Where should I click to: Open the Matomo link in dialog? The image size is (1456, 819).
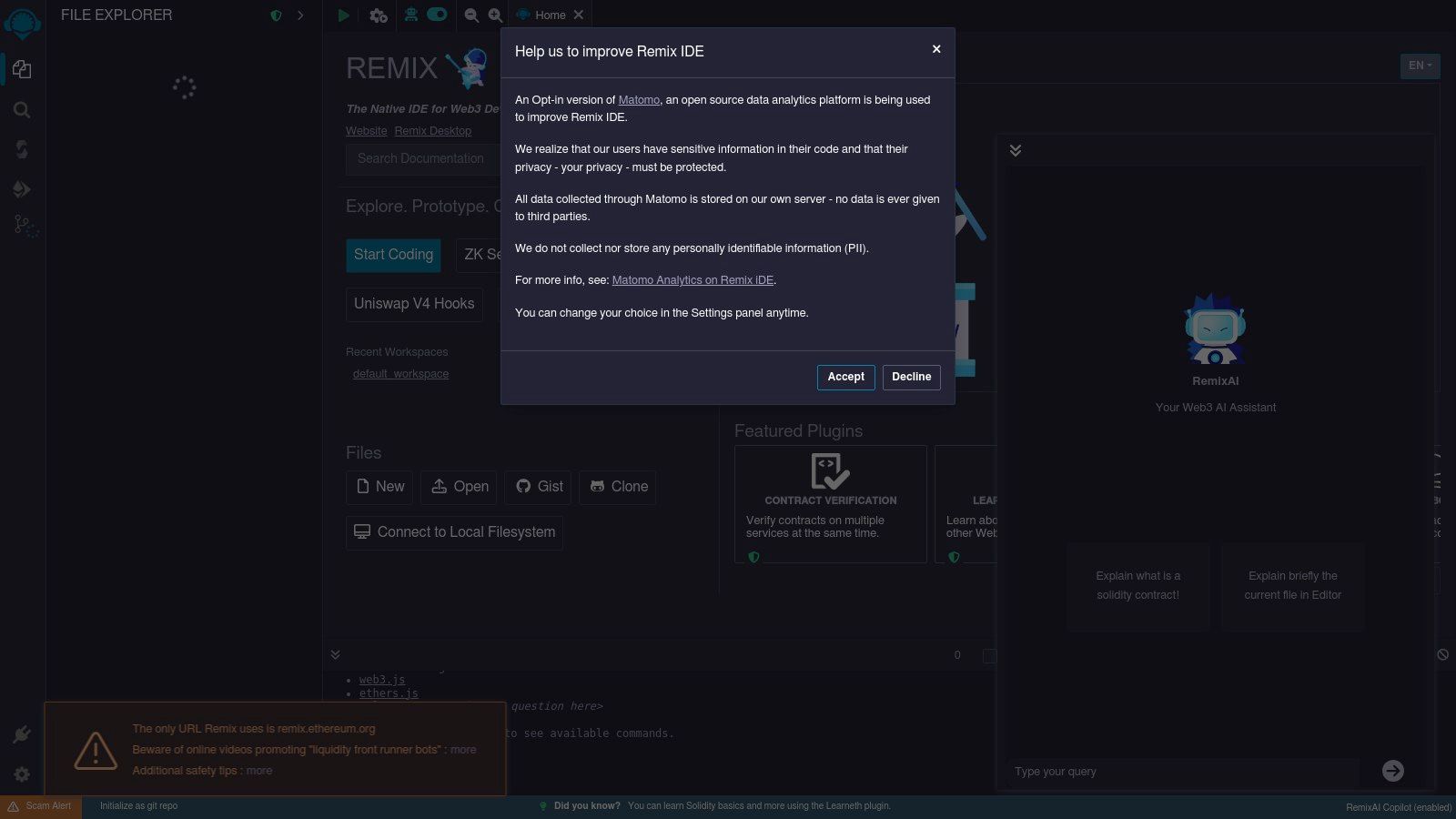pos(639,100)
